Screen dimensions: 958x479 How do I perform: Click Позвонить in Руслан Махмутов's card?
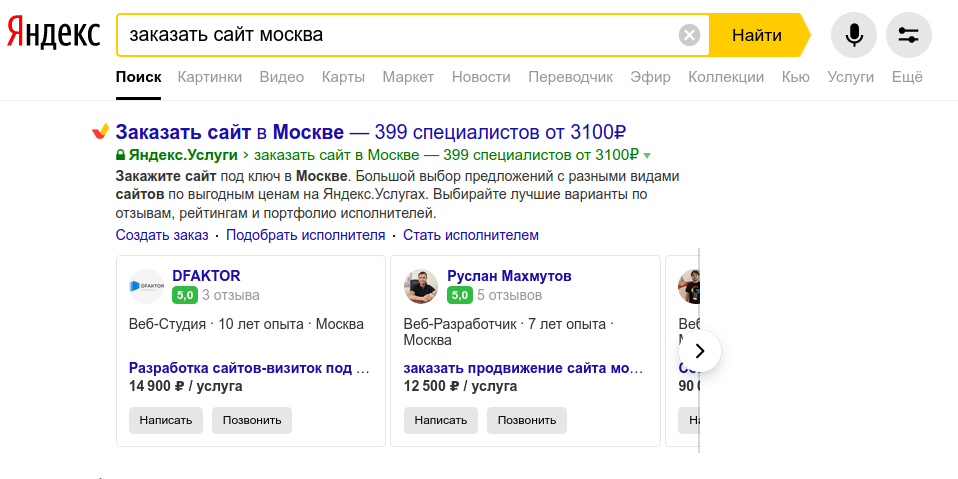click(527, 420)
